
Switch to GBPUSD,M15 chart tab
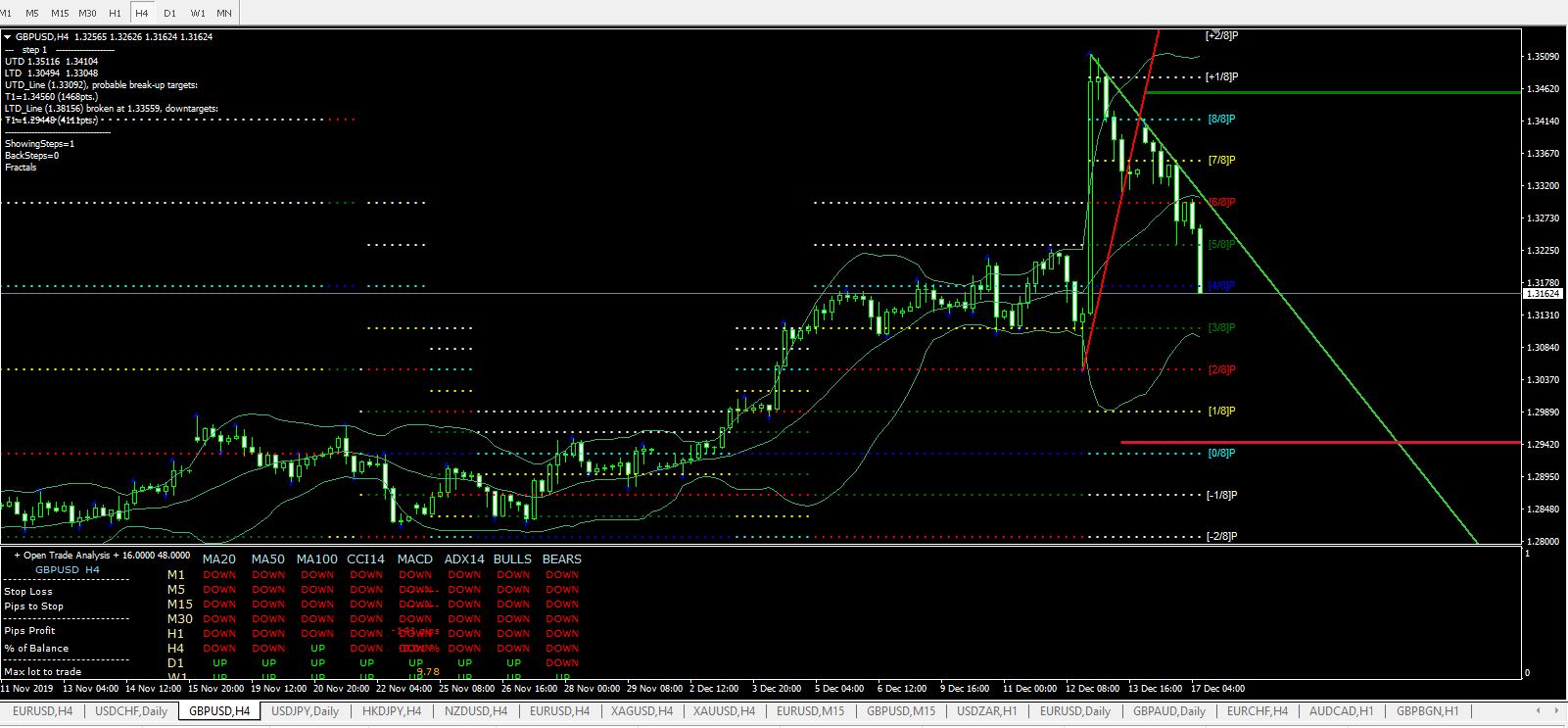coord(901,711)
